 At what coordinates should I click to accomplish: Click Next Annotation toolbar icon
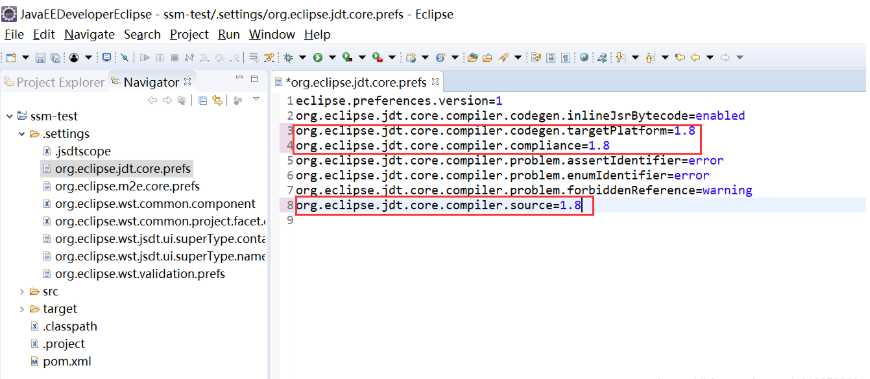(x=619, y=57)
